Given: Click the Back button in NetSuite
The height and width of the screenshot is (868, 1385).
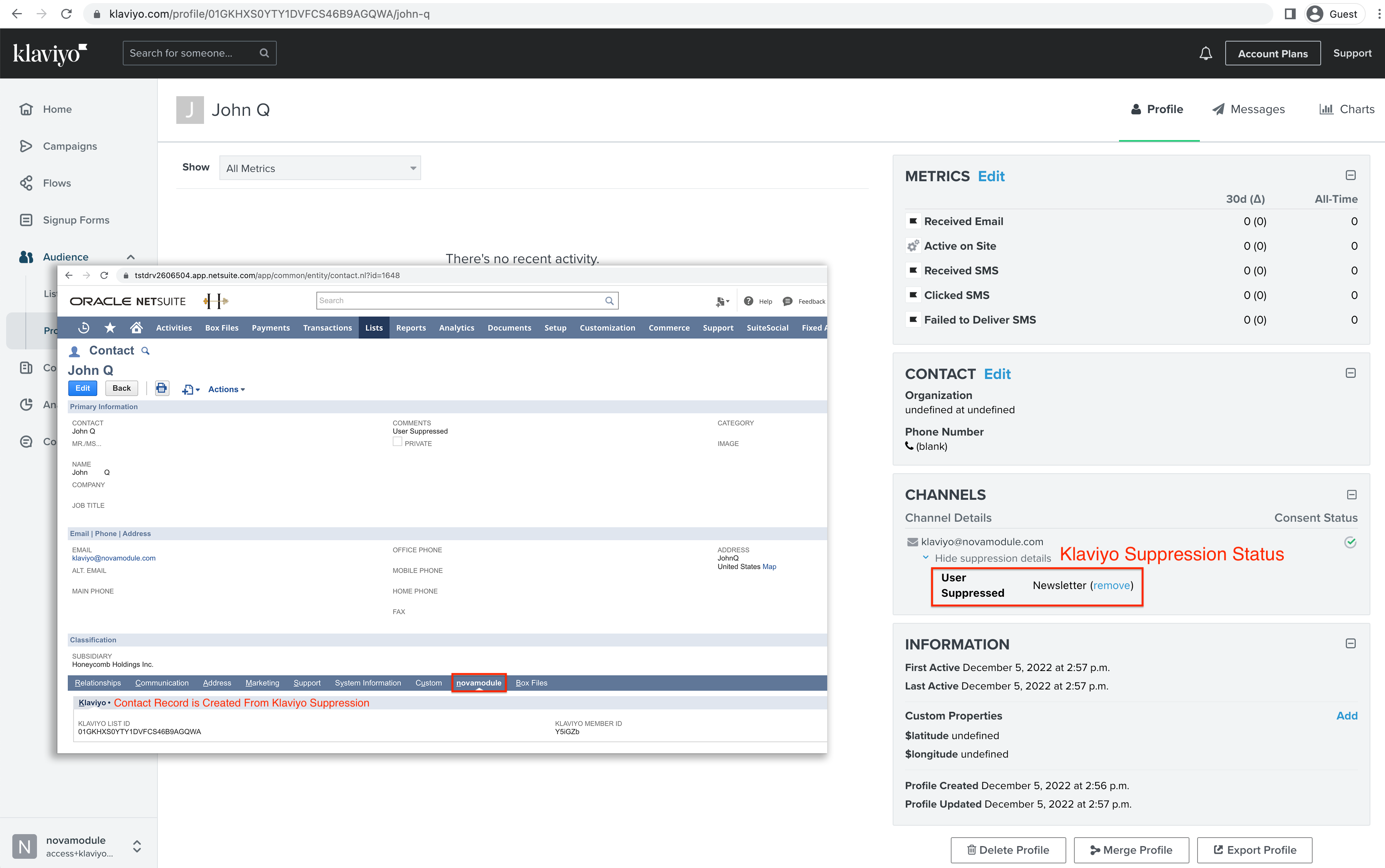Looking at the screenshot, I should tap(122, 388).
